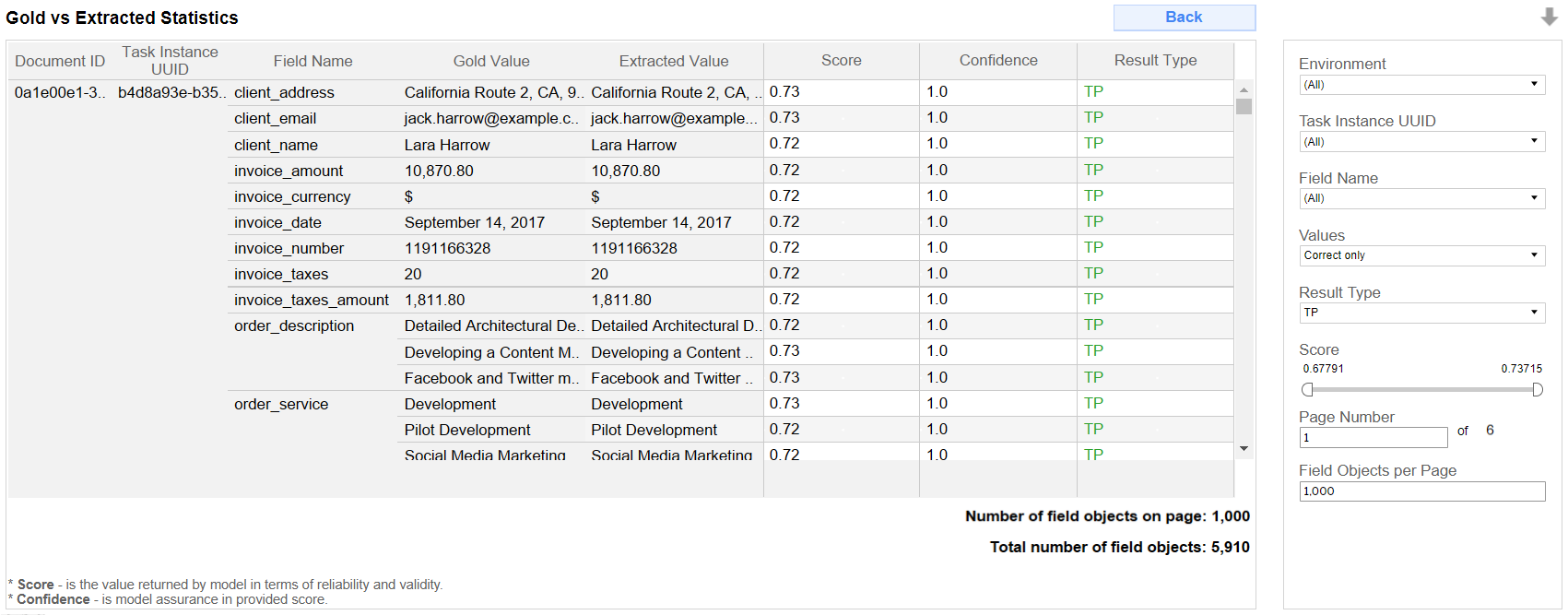Click the Confidence column header

(998, 61)
